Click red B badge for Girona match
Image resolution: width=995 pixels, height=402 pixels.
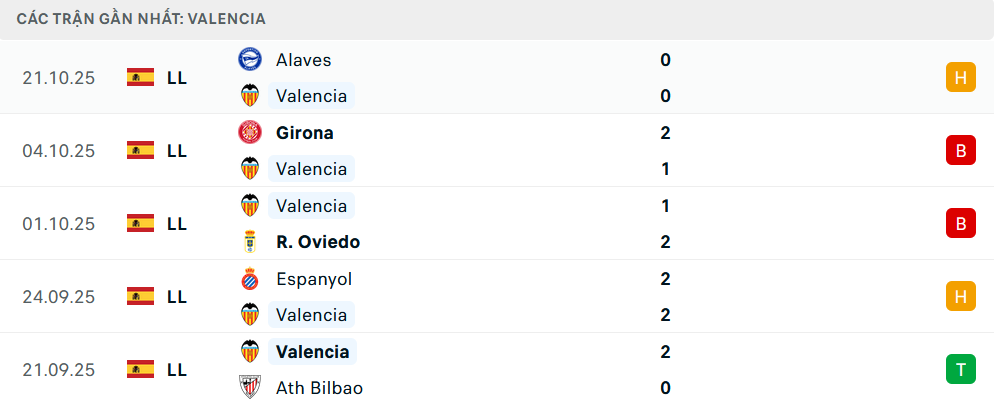point(960,150)
